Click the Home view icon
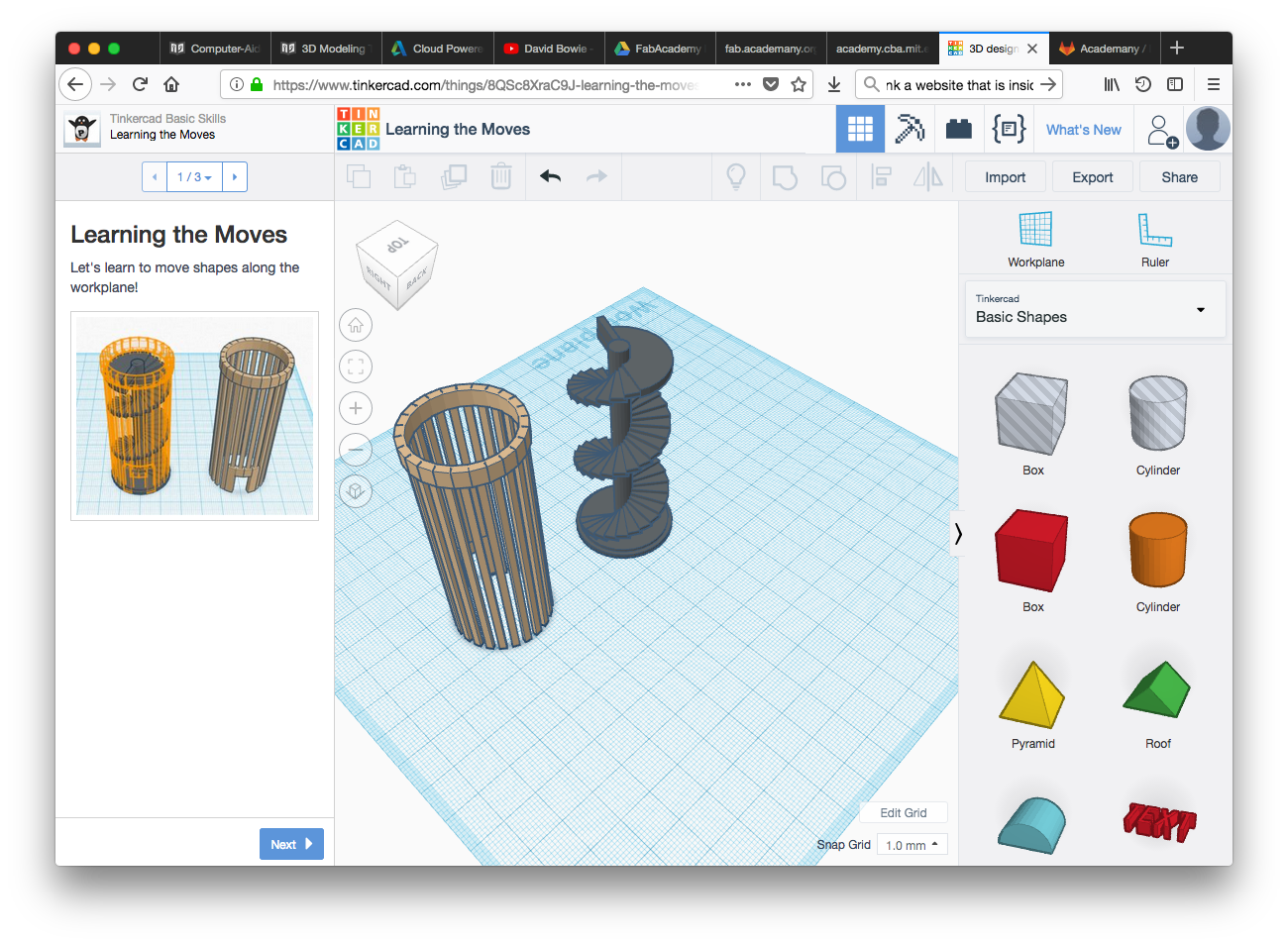This screenshot has width=1288, height=945. point(356,325)
